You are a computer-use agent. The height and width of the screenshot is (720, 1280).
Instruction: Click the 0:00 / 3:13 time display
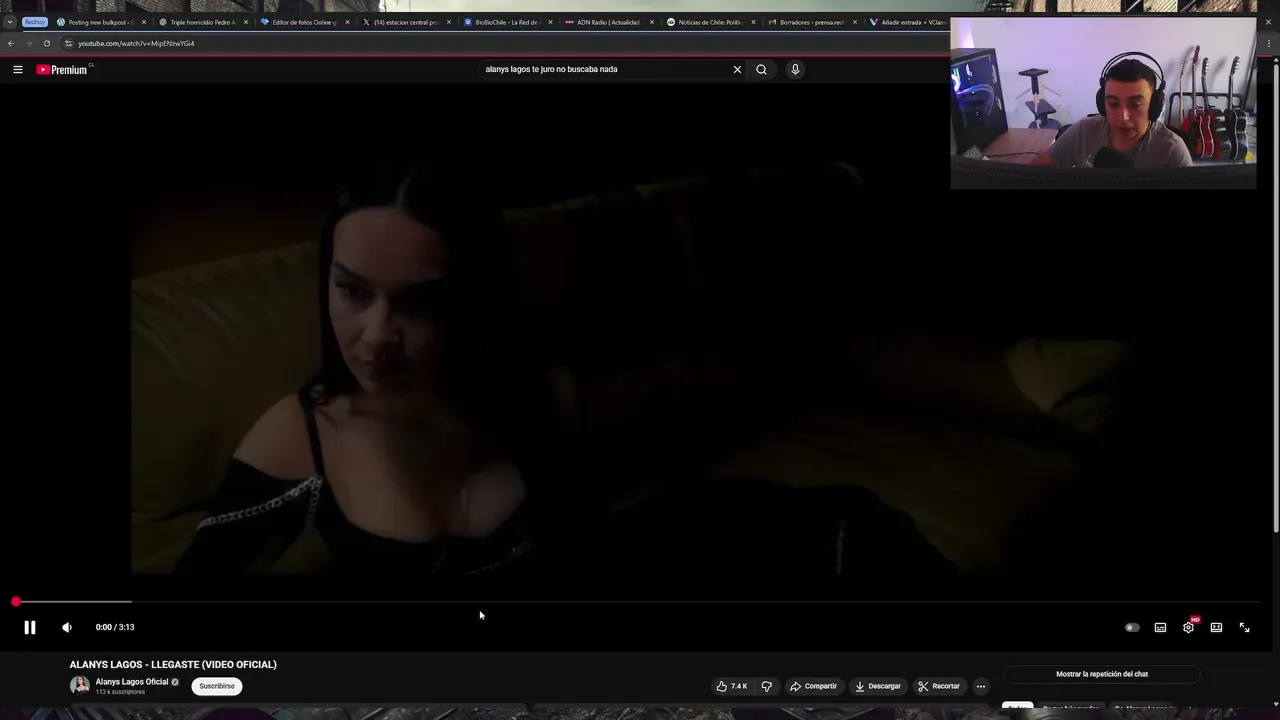point(115,627)
